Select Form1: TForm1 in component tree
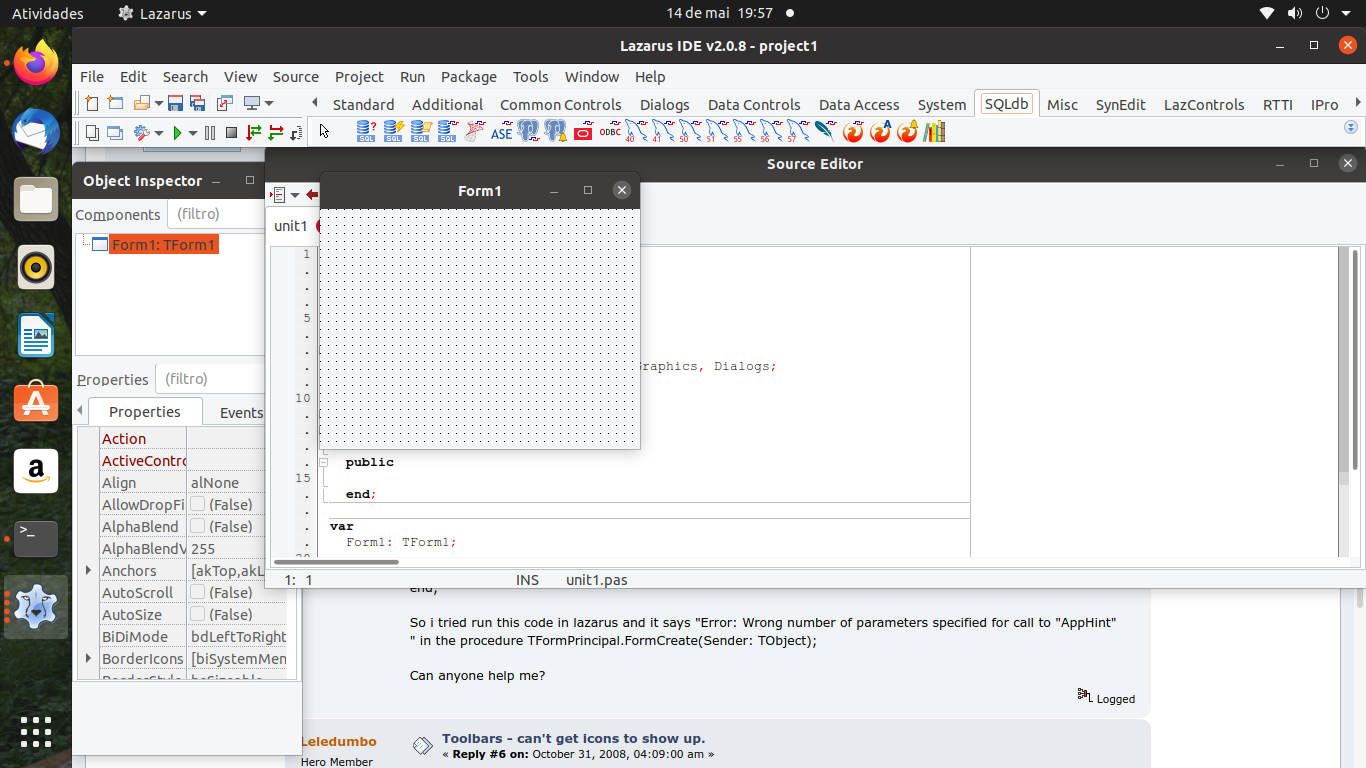This screenshot has height=768, width=1366. (163, 245)
